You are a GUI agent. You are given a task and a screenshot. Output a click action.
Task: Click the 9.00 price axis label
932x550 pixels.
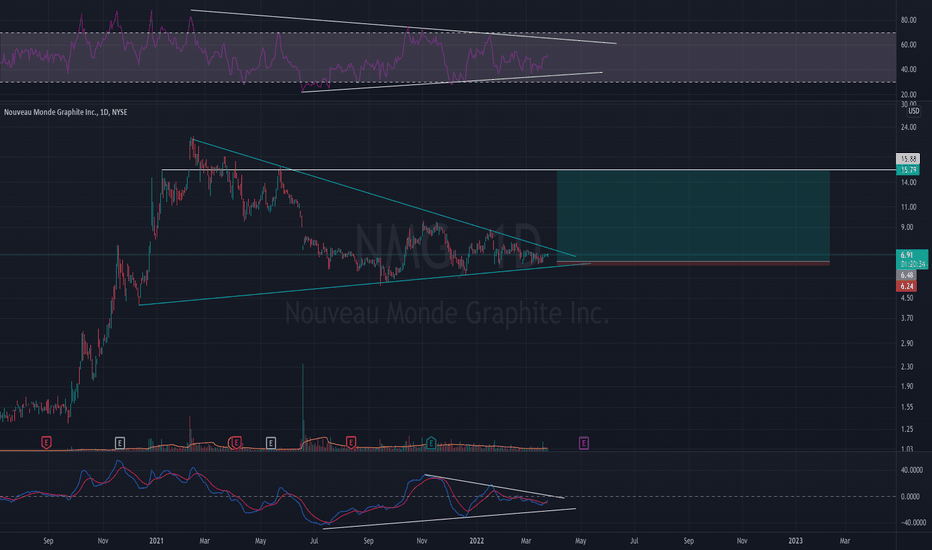907,227
